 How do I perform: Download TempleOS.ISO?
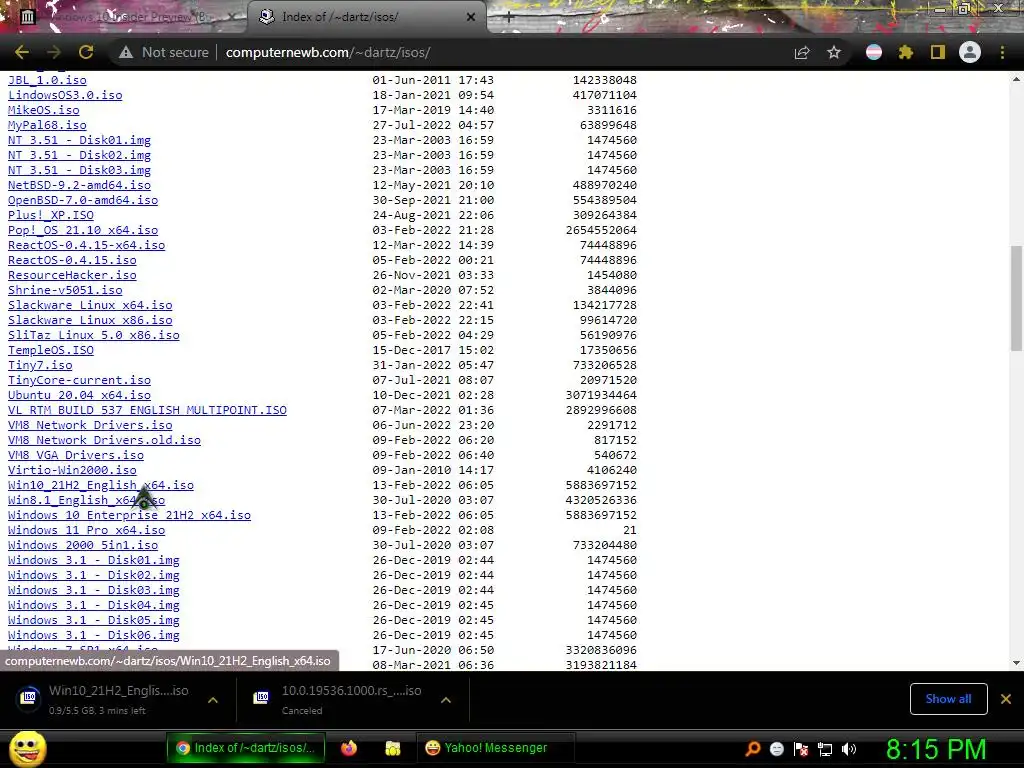click(51, 350)
